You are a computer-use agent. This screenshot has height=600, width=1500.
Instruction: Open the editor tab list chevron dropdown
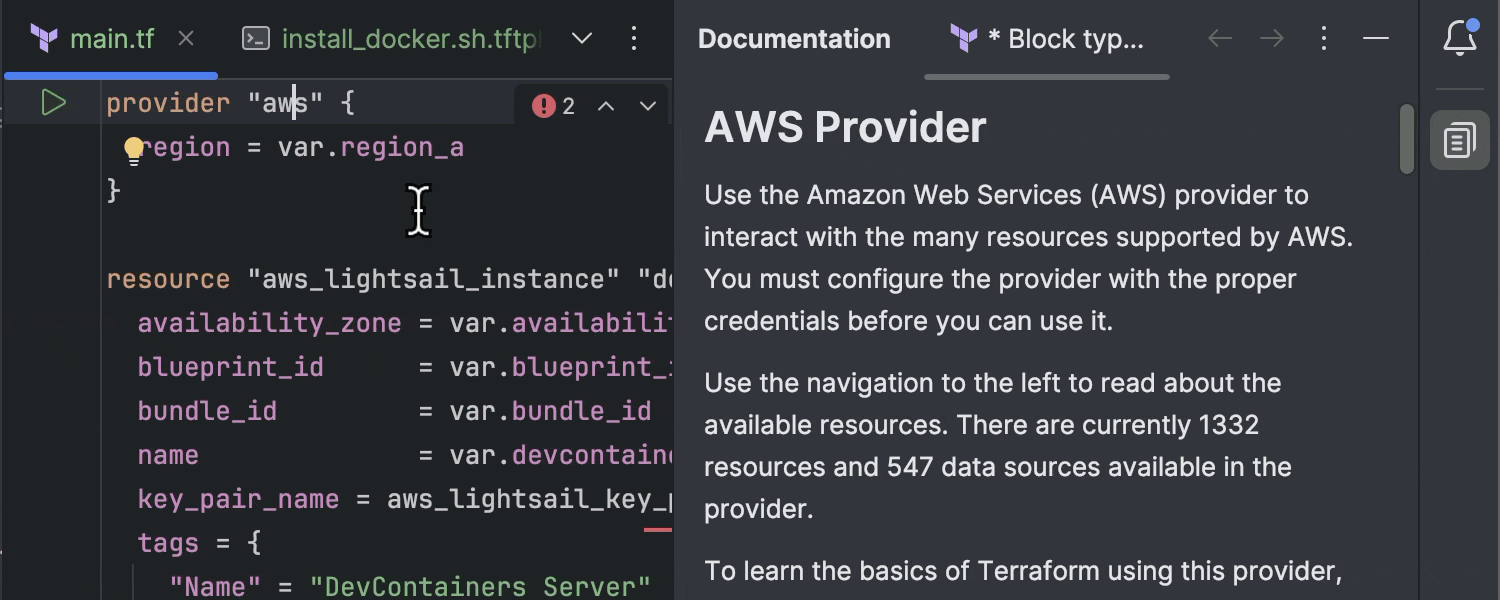click(581, 38)
